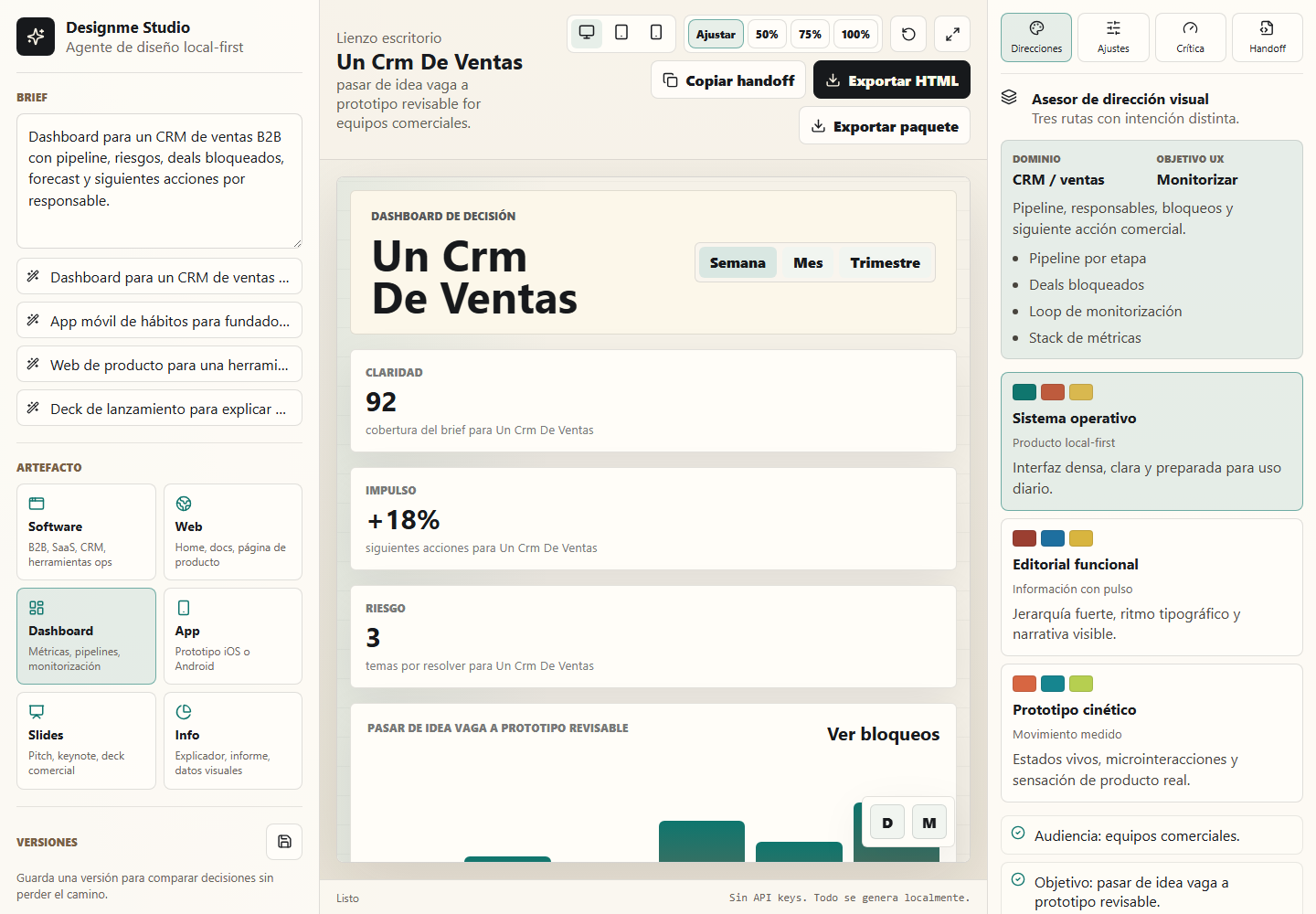Use the Dashboard para un CRM de ventas preset
The image size is (1316, 914).
point(159,277)
